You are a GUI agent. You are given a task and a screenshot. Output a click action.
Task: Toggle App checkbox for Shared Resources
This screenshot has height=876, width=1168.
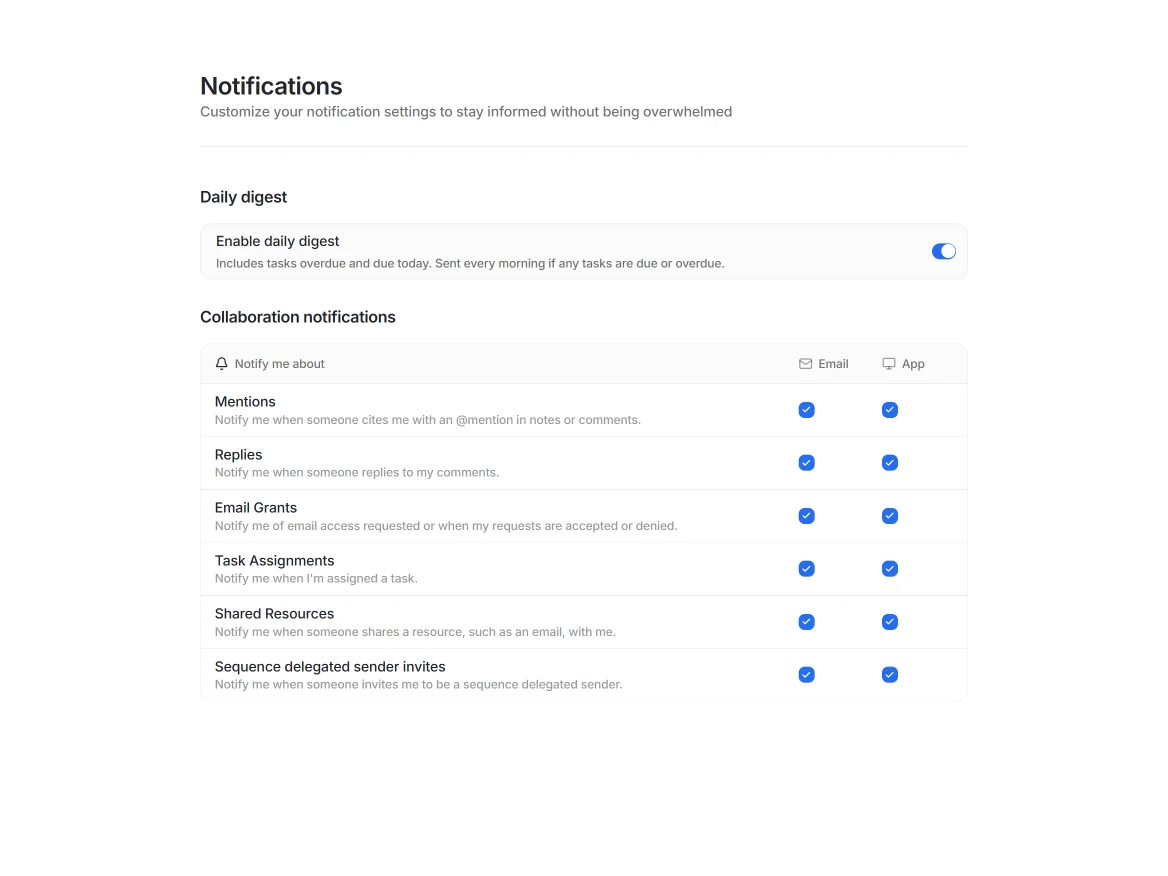[889, 622]
